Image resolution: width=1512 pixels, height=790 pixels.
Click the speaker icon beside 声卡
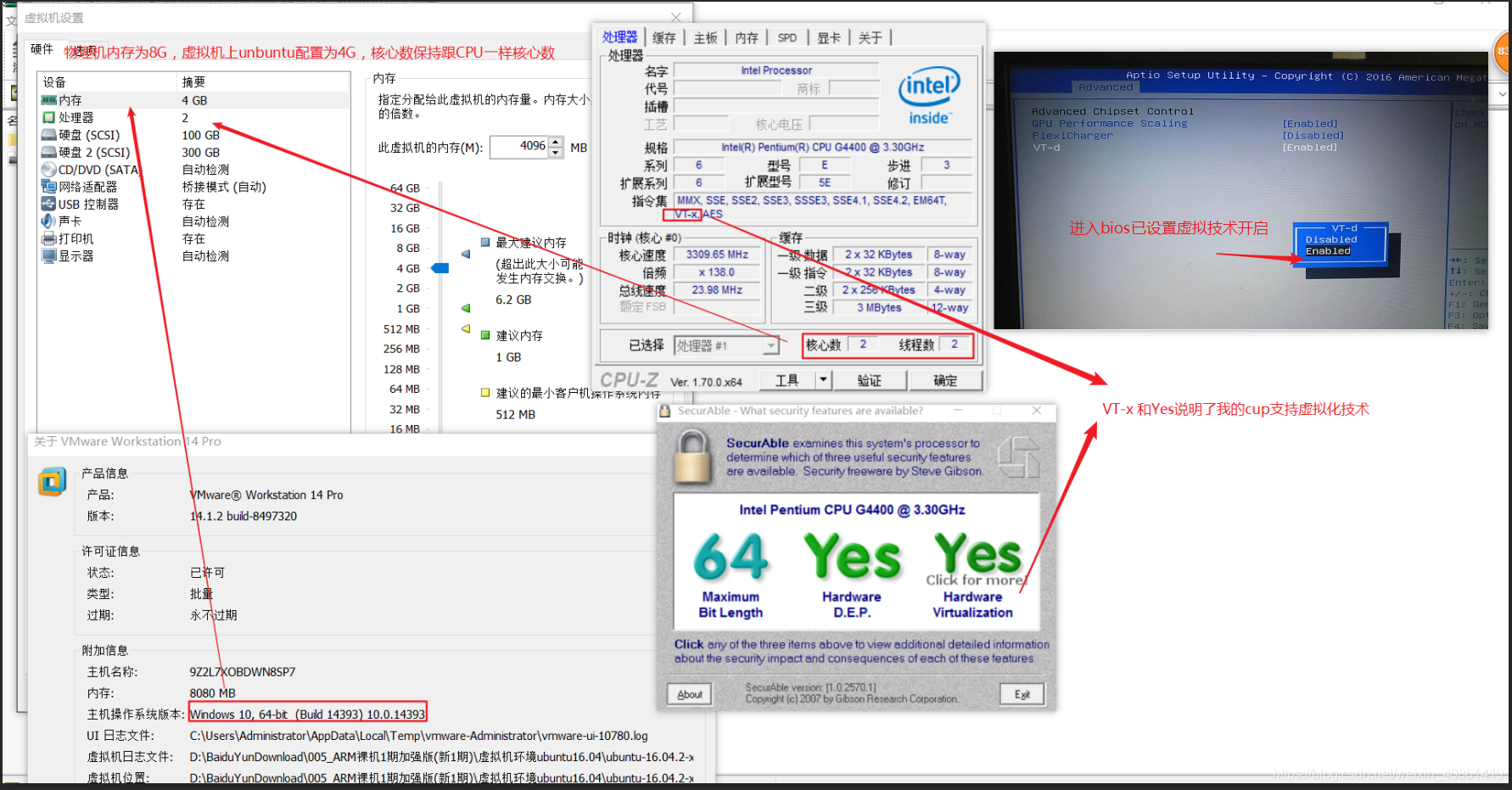click(x=49, y=221)
